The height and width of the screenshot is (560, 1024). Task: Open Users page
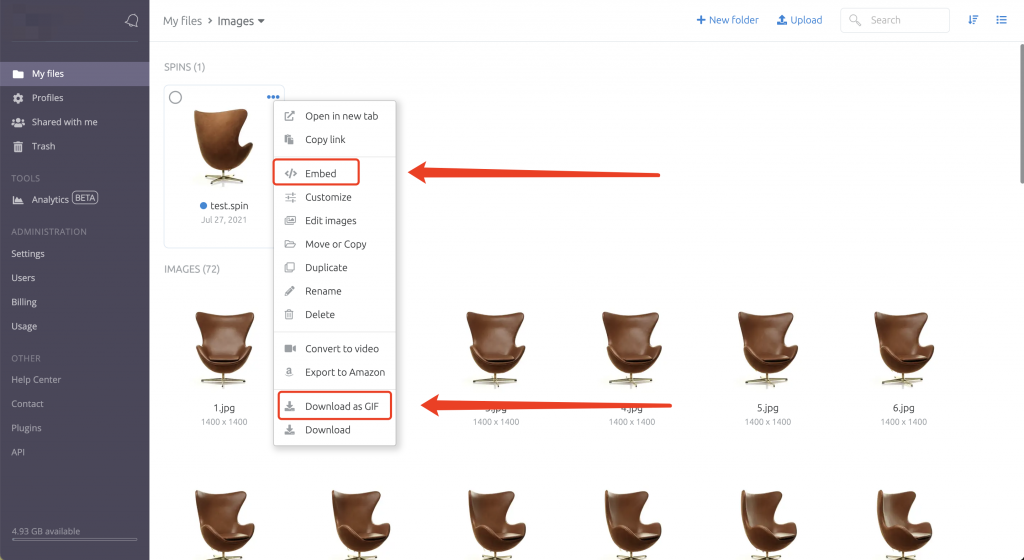(x=23, y=278)
